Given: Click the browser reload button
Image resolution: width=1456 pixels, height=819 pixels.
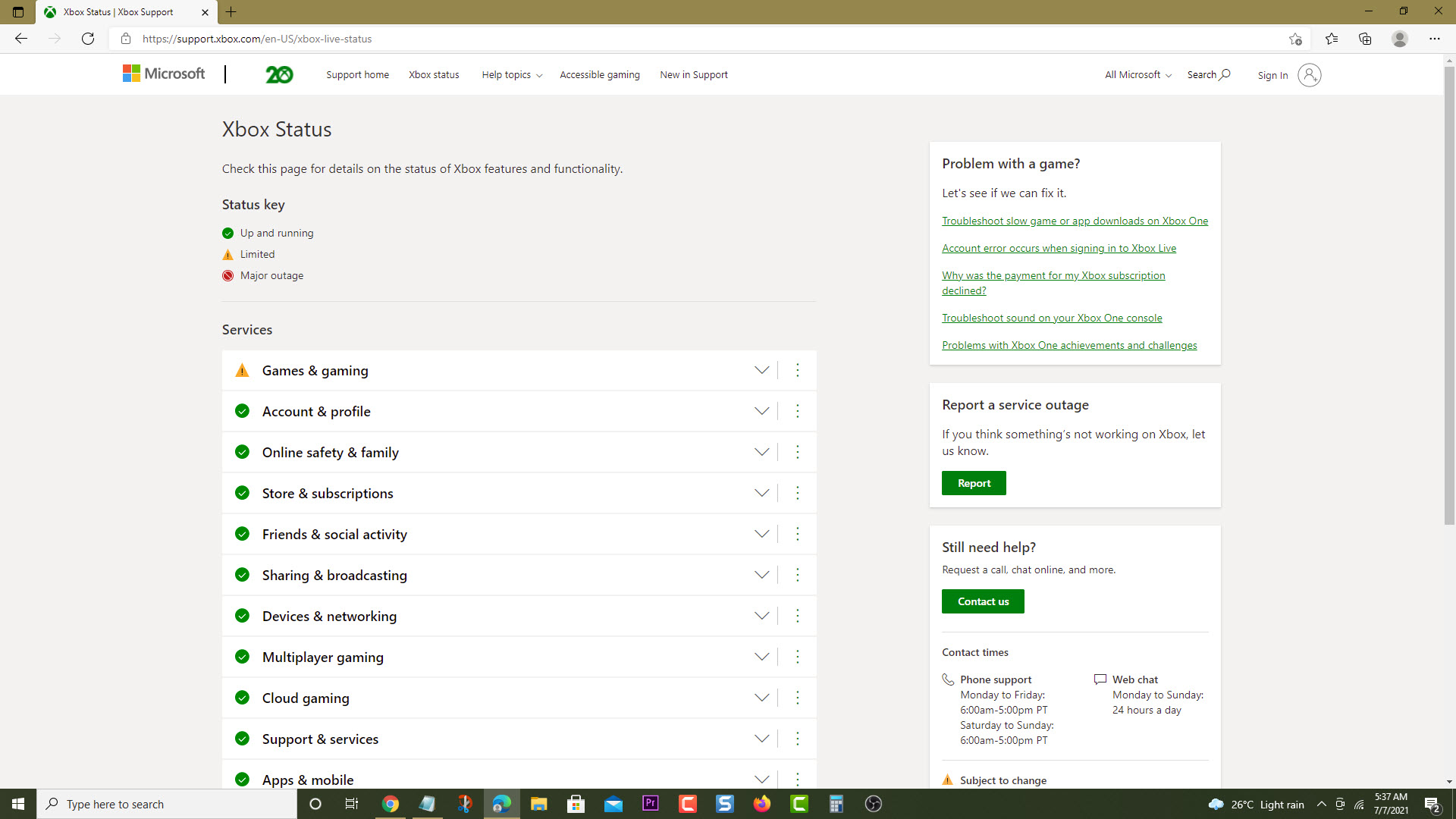Looking at the screenshot, I should pos(88,39).
